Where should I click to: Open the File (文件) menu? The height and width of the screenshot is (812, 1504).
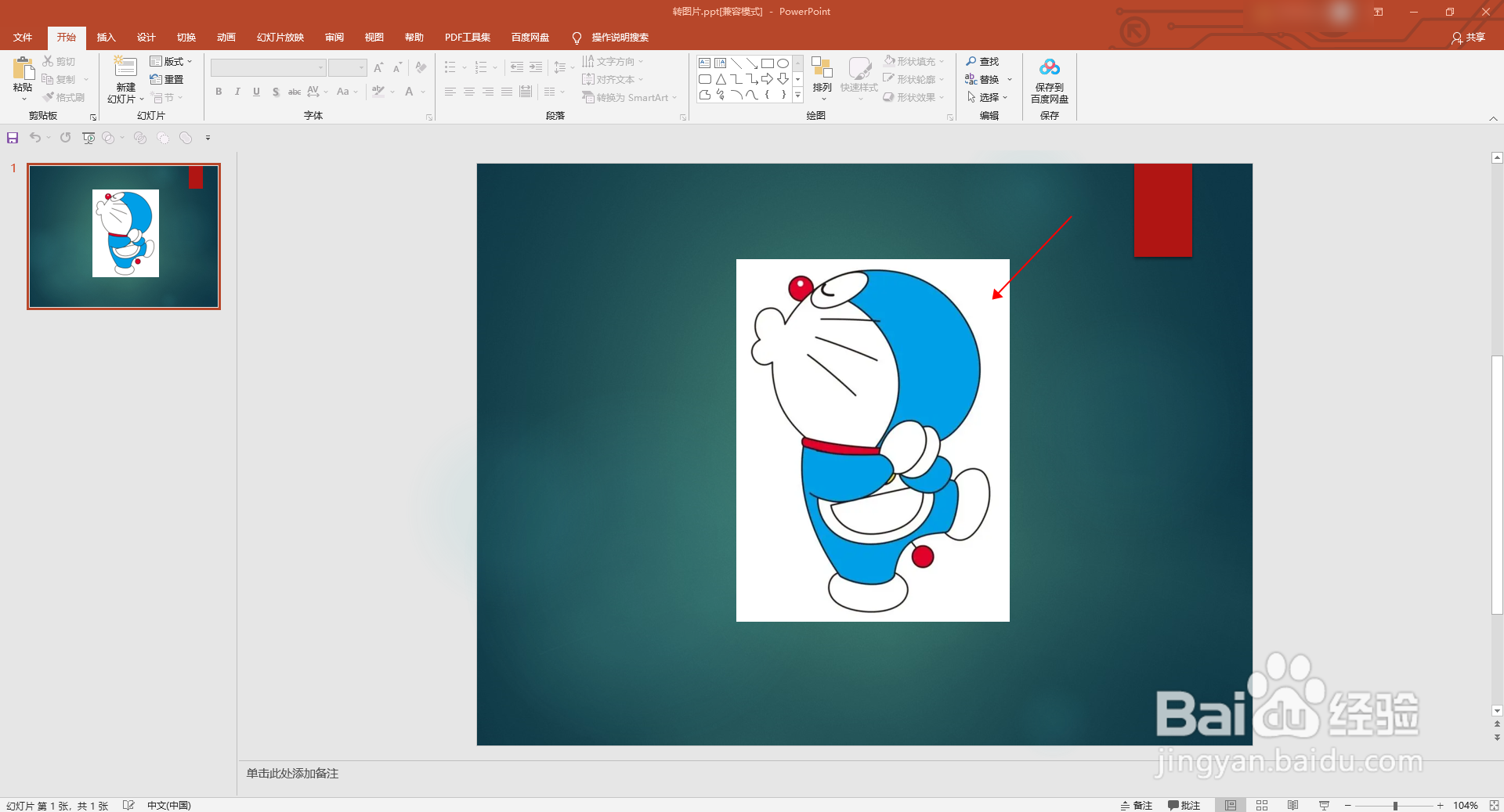[x=23, y=38]
